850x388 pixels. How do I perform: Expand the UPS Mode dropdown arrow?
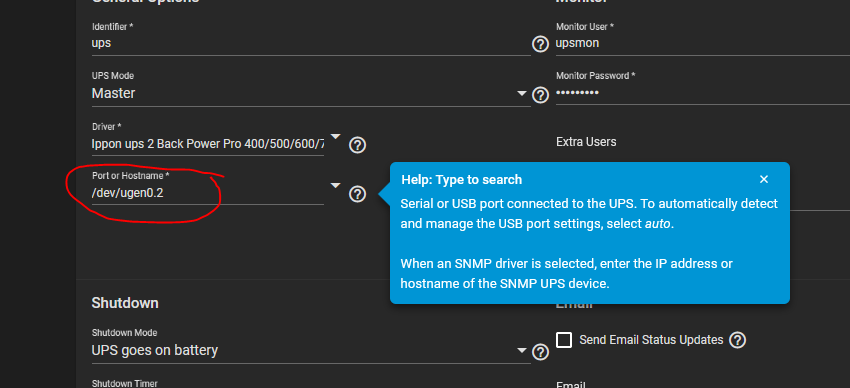pyautogui.click(x=521, y=94)
